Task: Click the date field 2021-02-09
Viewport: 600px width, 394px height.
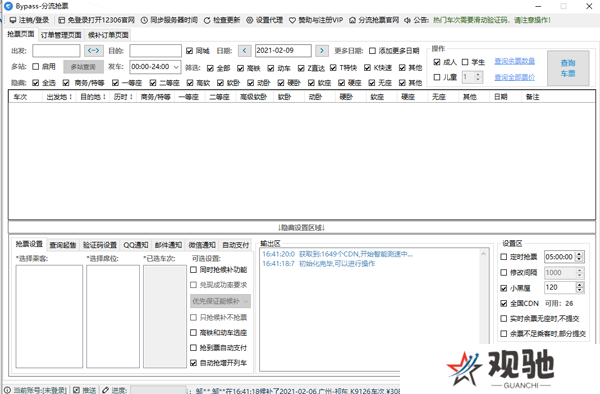Action: [x=283, y=50]
